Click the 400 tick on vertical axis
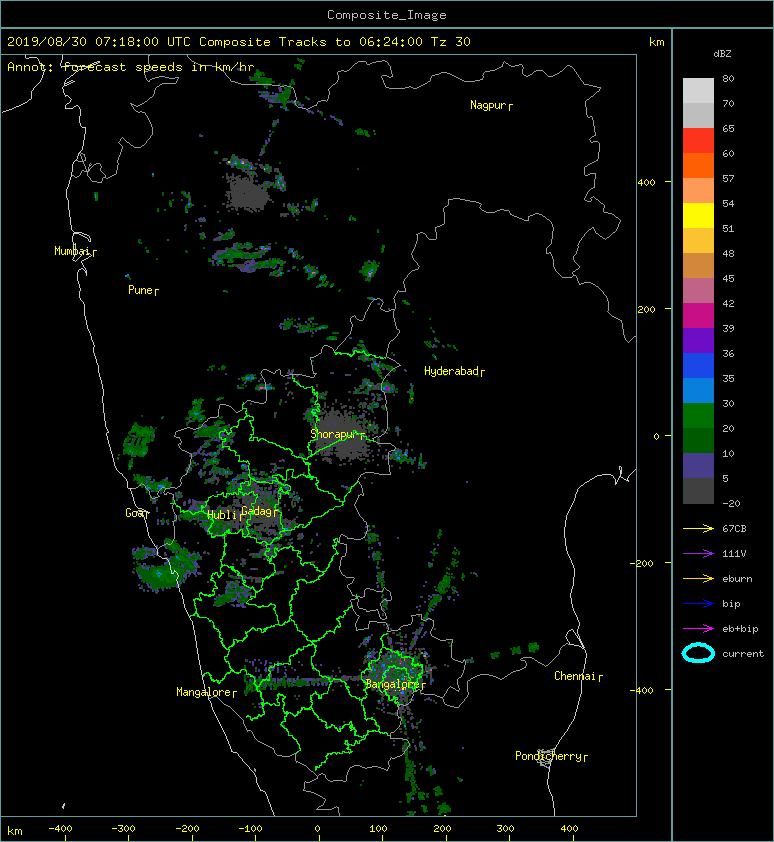Image resolution: width=774 pixels, height=842 pixels. click(x=647, y=183)
